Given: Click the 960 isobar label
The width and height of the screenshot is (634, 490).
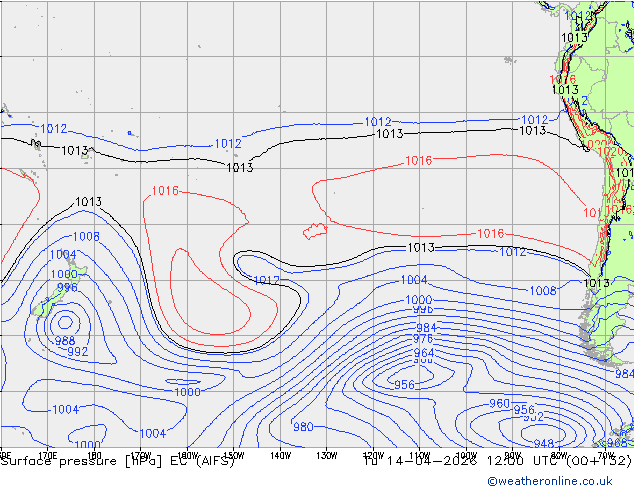Looking at the screenshot, I should [499, 403].
